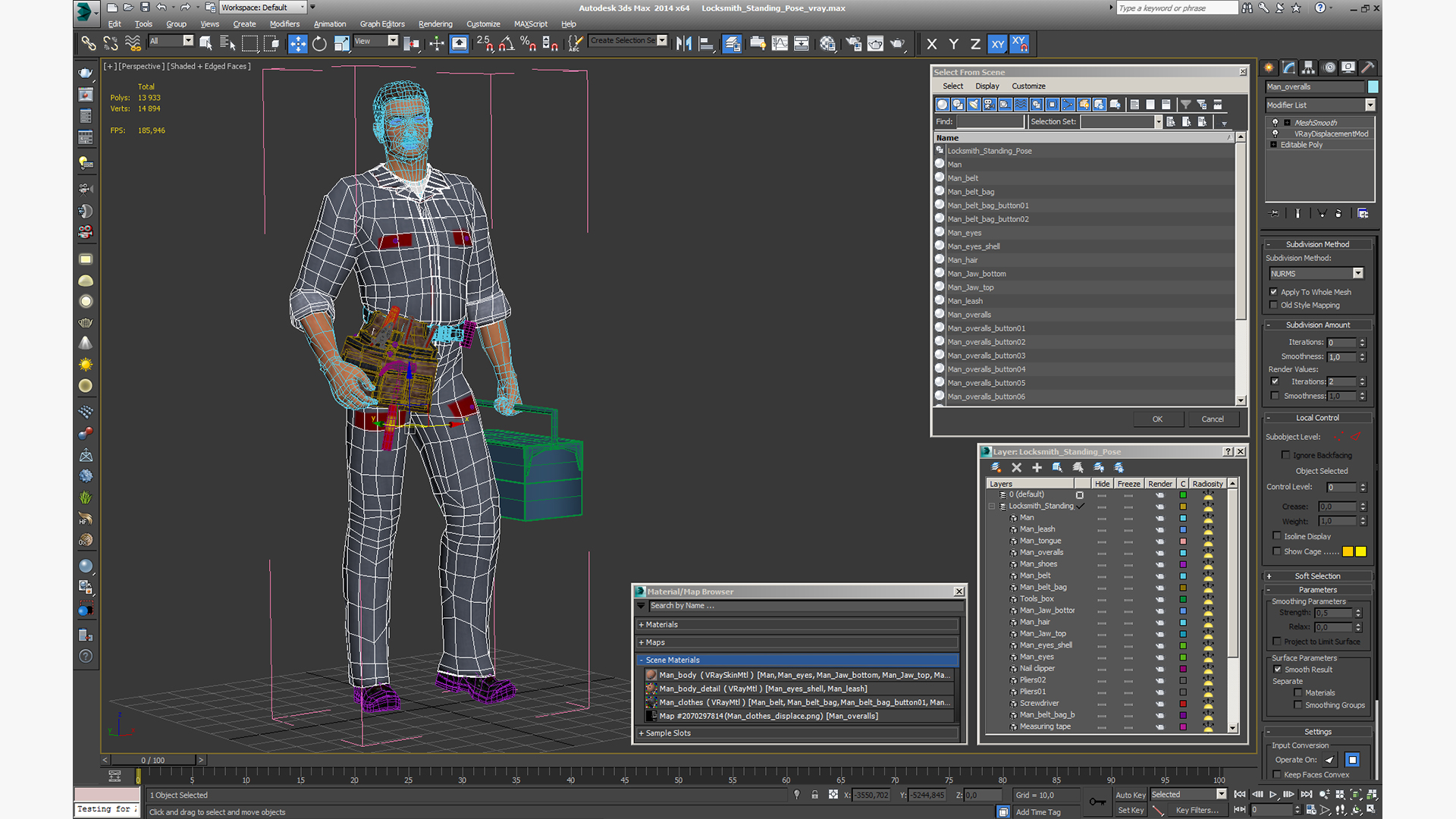Screen dimensions: 1456x819
Task: Expand Editable Poly in modifier stack
Action: coord(1274,145)
